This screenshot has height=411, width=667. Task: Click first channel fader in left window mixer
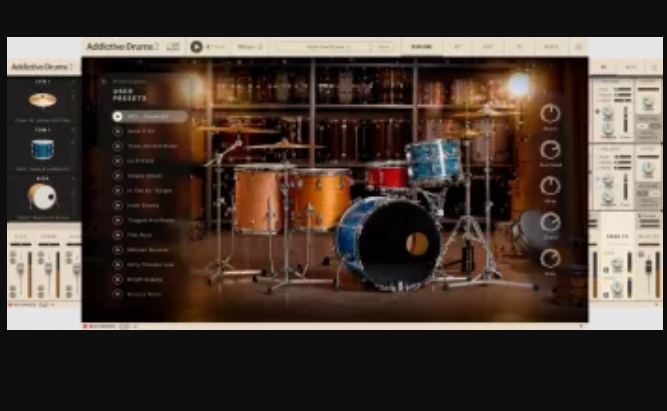20,271
